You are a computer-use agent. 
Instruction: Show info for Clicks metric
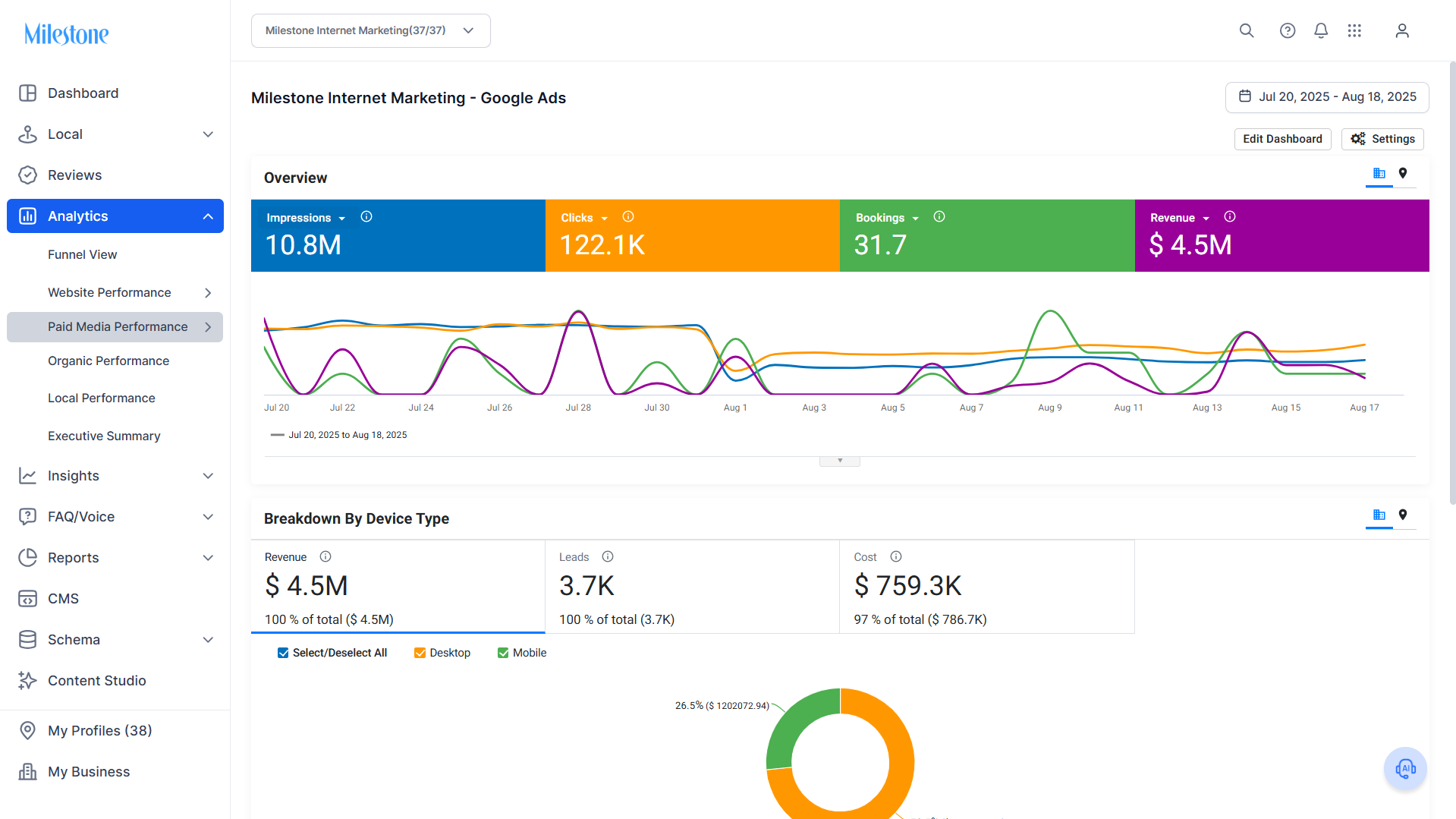click(x=628, y=217)
